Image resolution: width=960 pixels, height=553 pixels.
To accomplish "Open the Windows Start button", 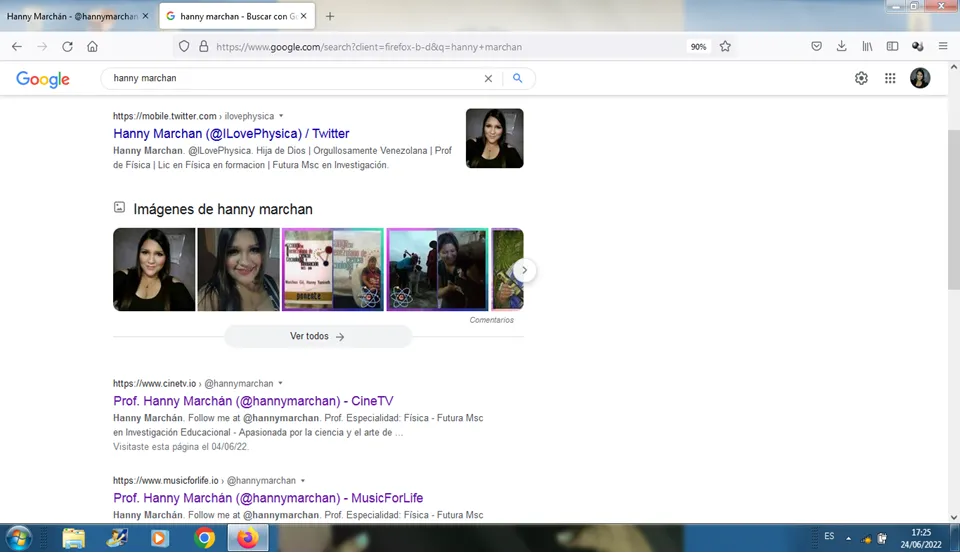I will coord(18,538).
